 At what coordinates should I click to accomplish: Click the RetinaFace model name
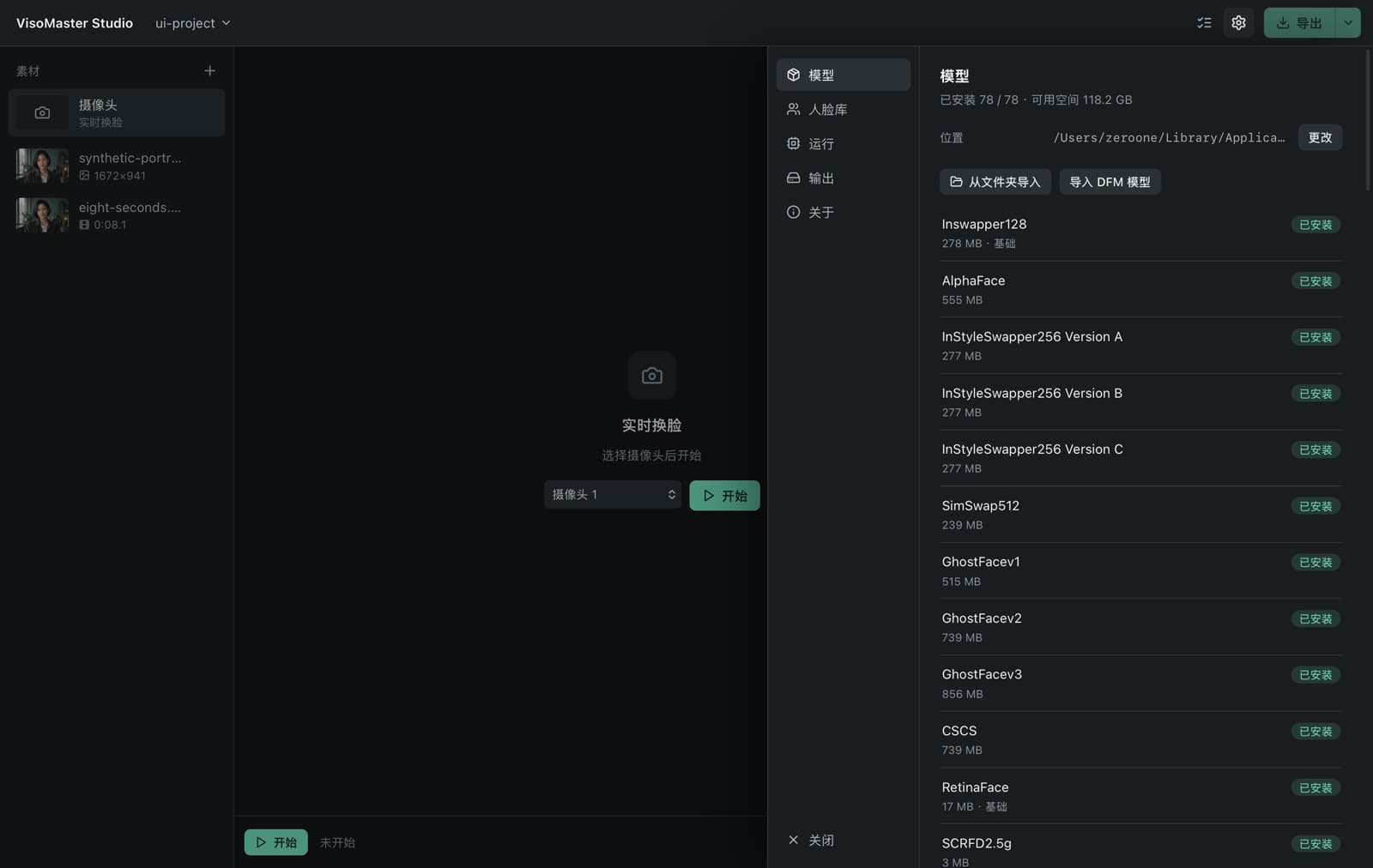point(975,787)
